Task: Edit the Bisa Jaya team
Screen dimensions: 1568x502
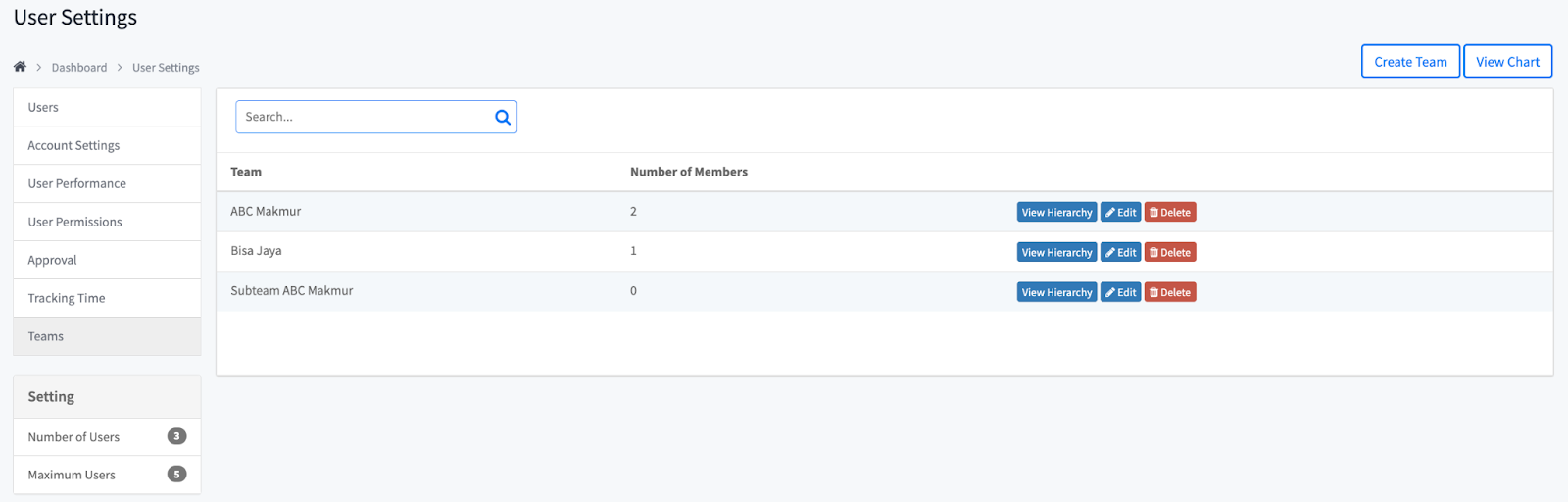Action: (x=1120, y=253)
